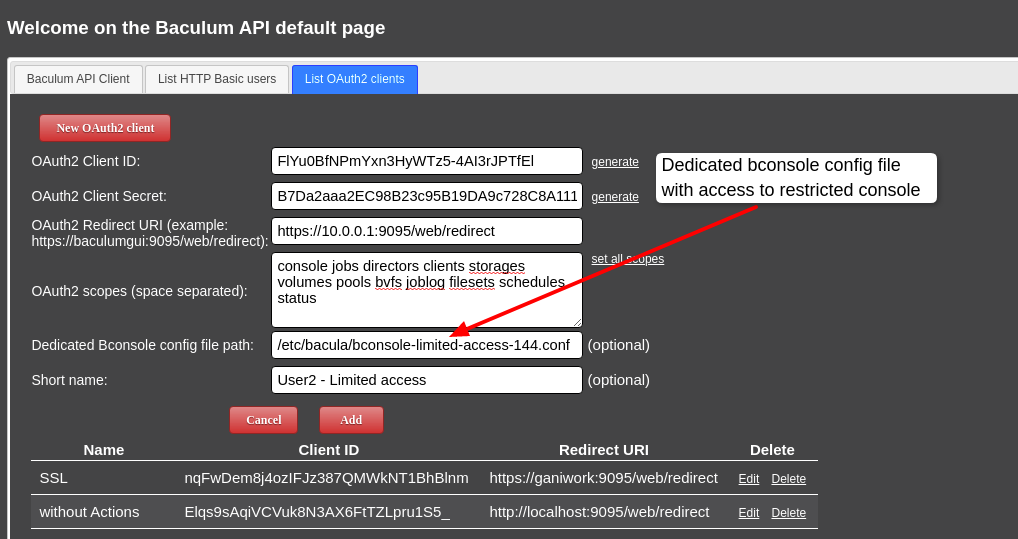Focus the OAuth2 Client Secret field
This screenshot has height=539, width=1018.
tap(427, 196)
